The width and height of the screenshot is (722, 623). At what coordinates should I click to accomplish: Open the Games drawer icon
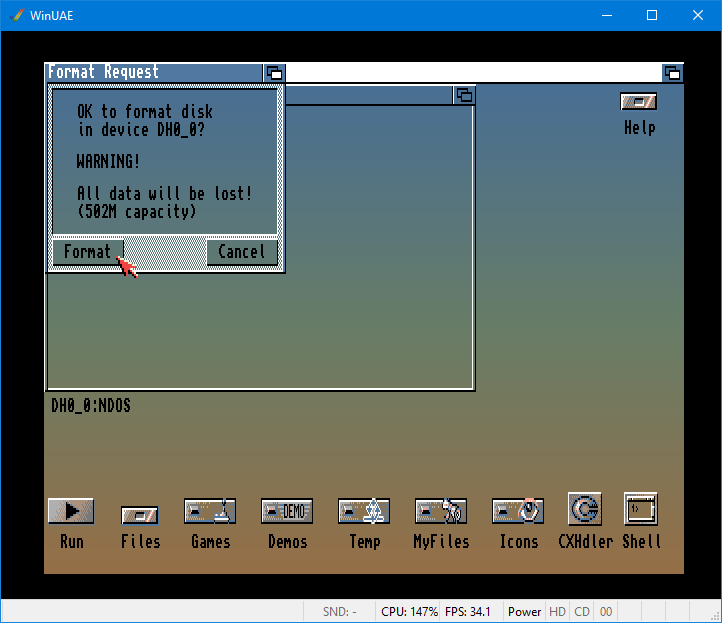[210, 512]
